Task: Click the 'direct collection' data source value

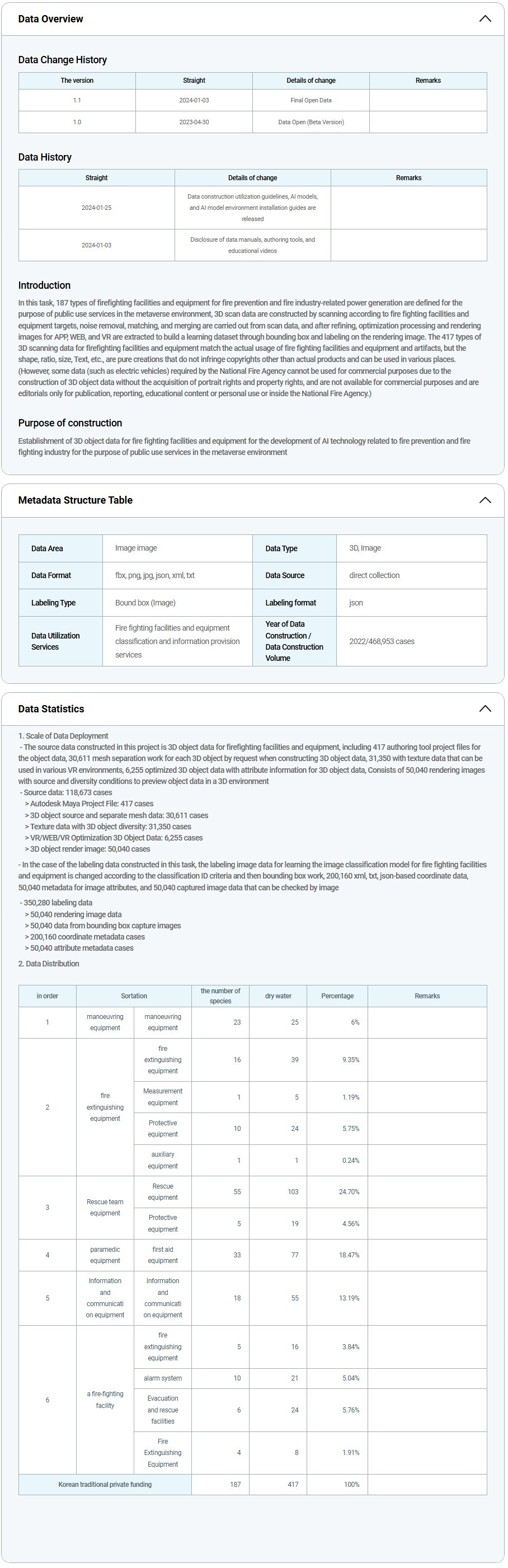Action: tap(374, 575)
